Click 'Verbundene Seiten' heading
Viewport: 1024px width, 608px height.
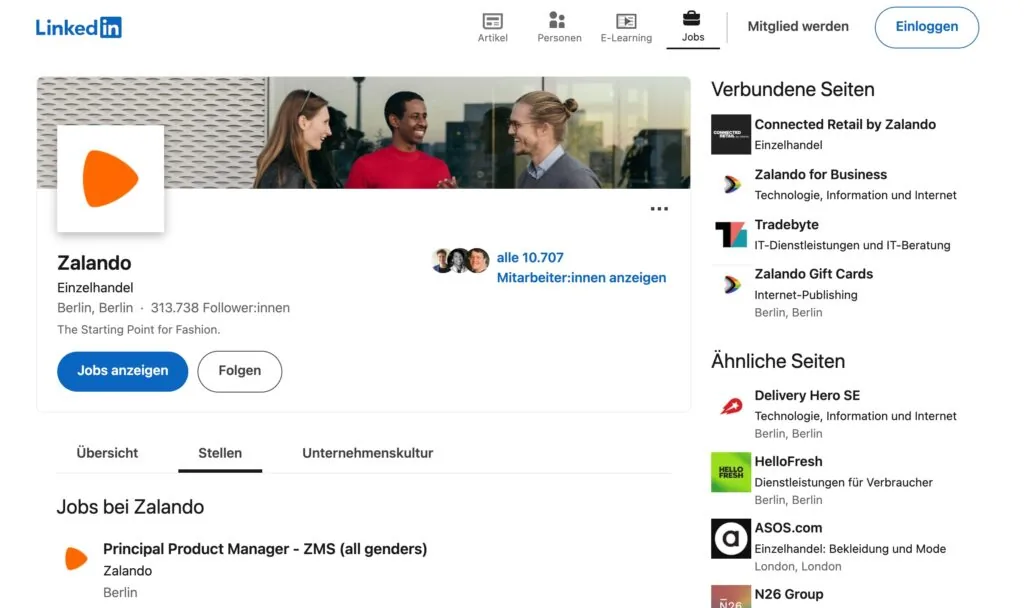792,89
